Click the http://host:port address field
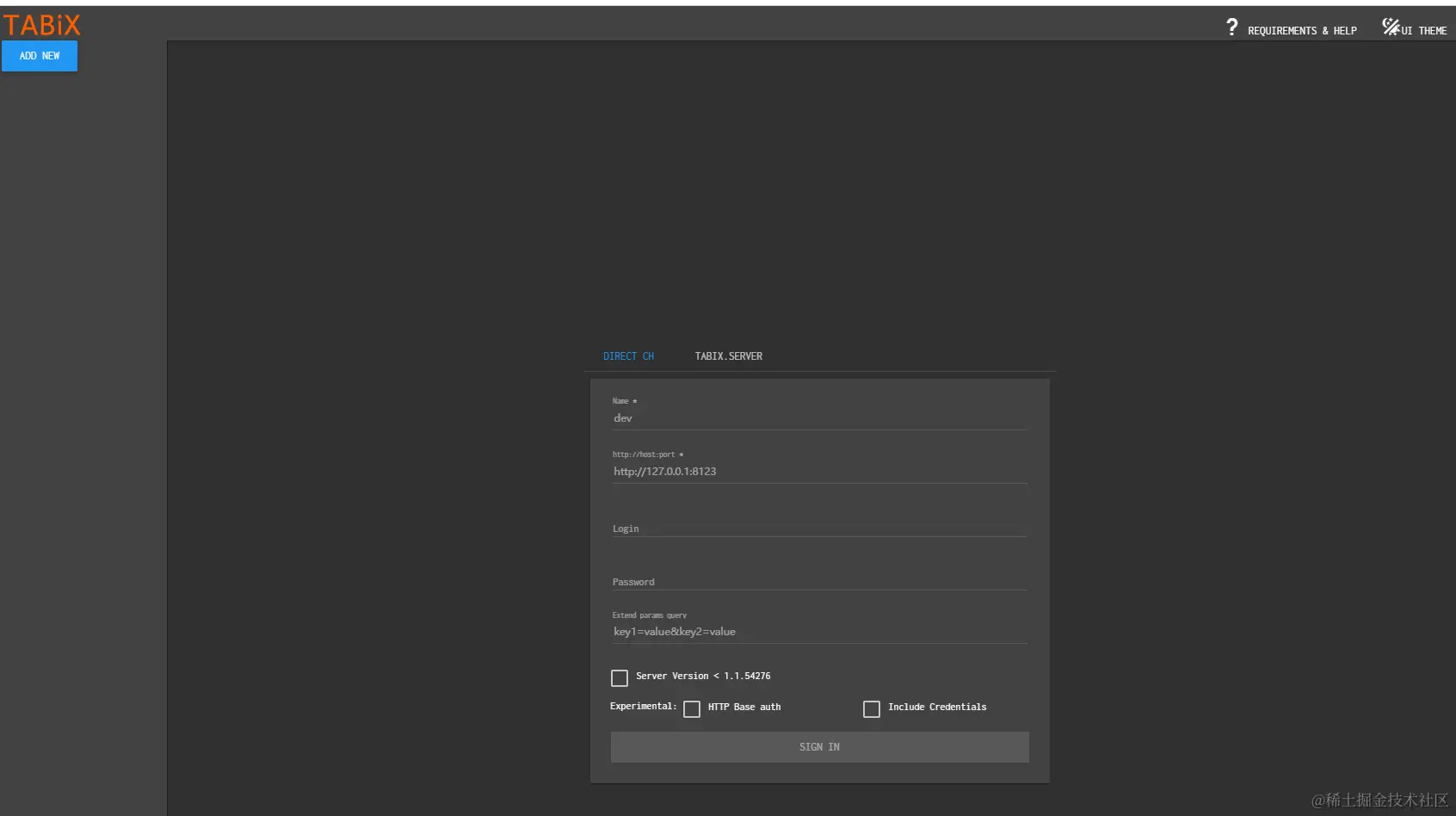The width and height of the screenshot is (1456, 816). (819, 472)
